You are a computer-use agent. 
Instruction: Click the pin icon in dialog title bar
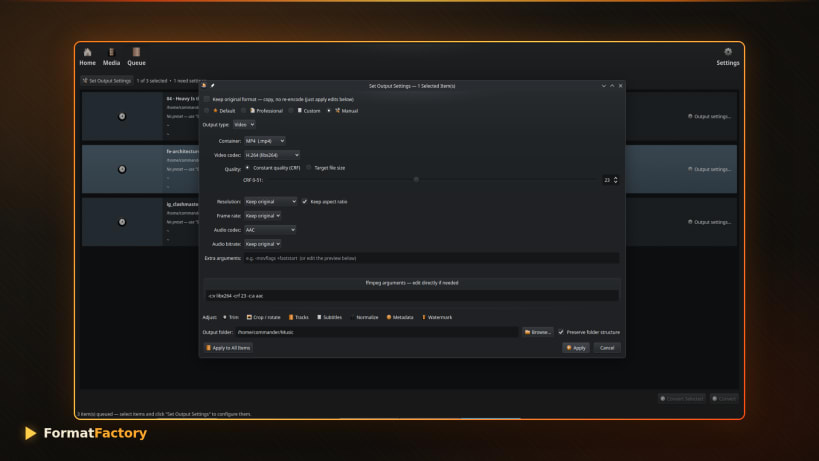click(213, 86)
